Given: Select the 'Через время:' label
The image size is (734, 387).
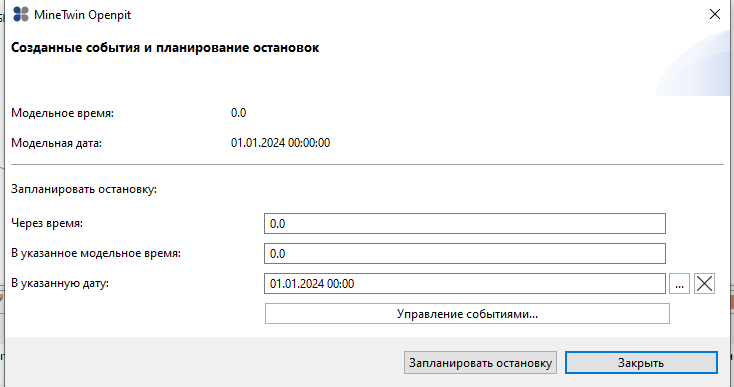Looking at the screenshot, I should click(47, 223).
